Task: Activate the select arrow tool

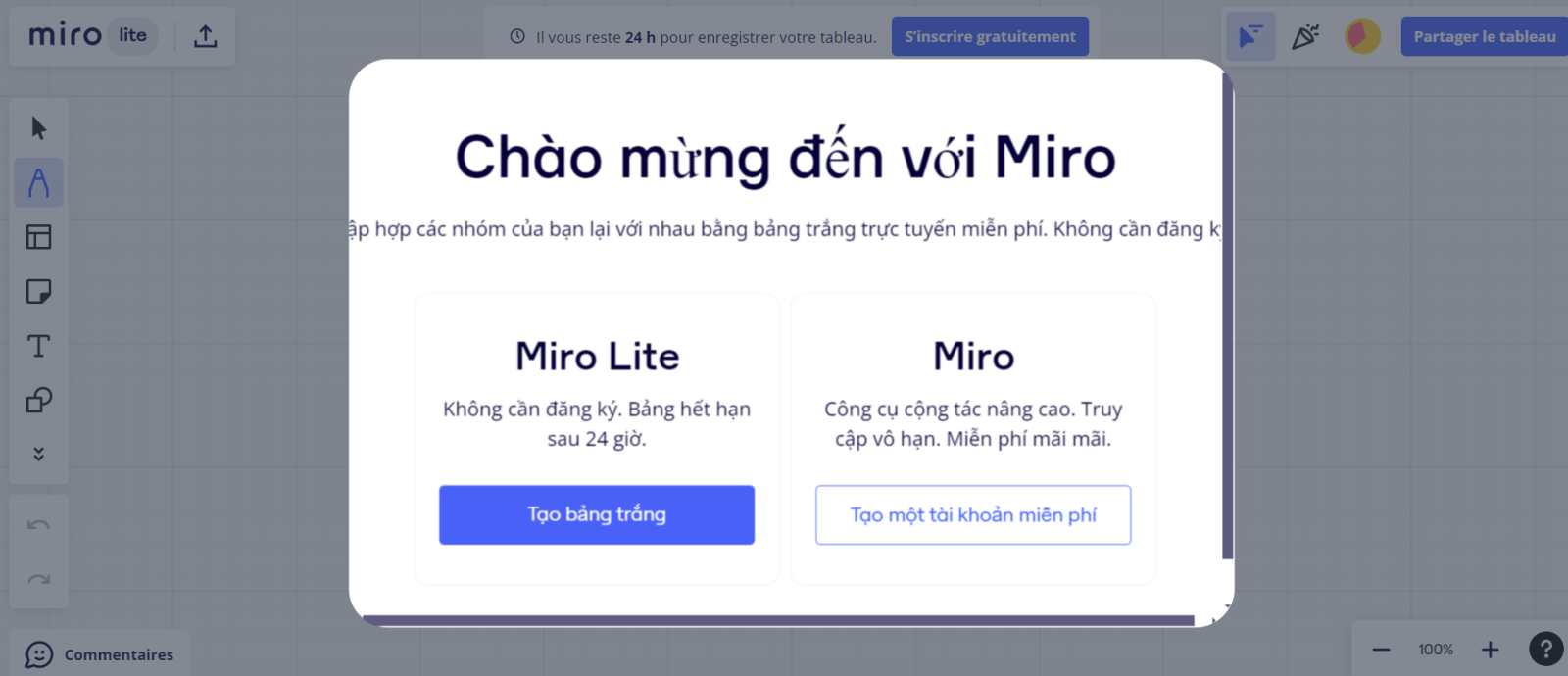Action: pos(38,127)
